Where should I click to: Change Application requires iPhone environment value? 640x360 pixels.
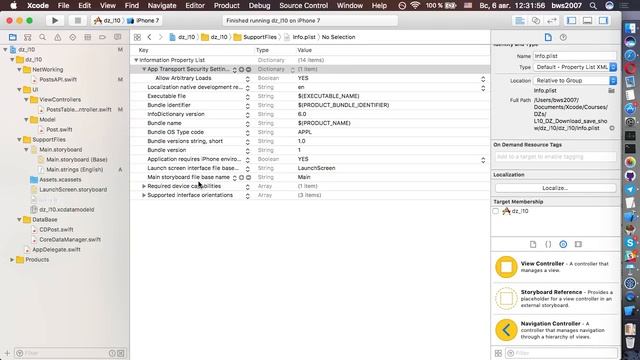(x=483, y=159)
